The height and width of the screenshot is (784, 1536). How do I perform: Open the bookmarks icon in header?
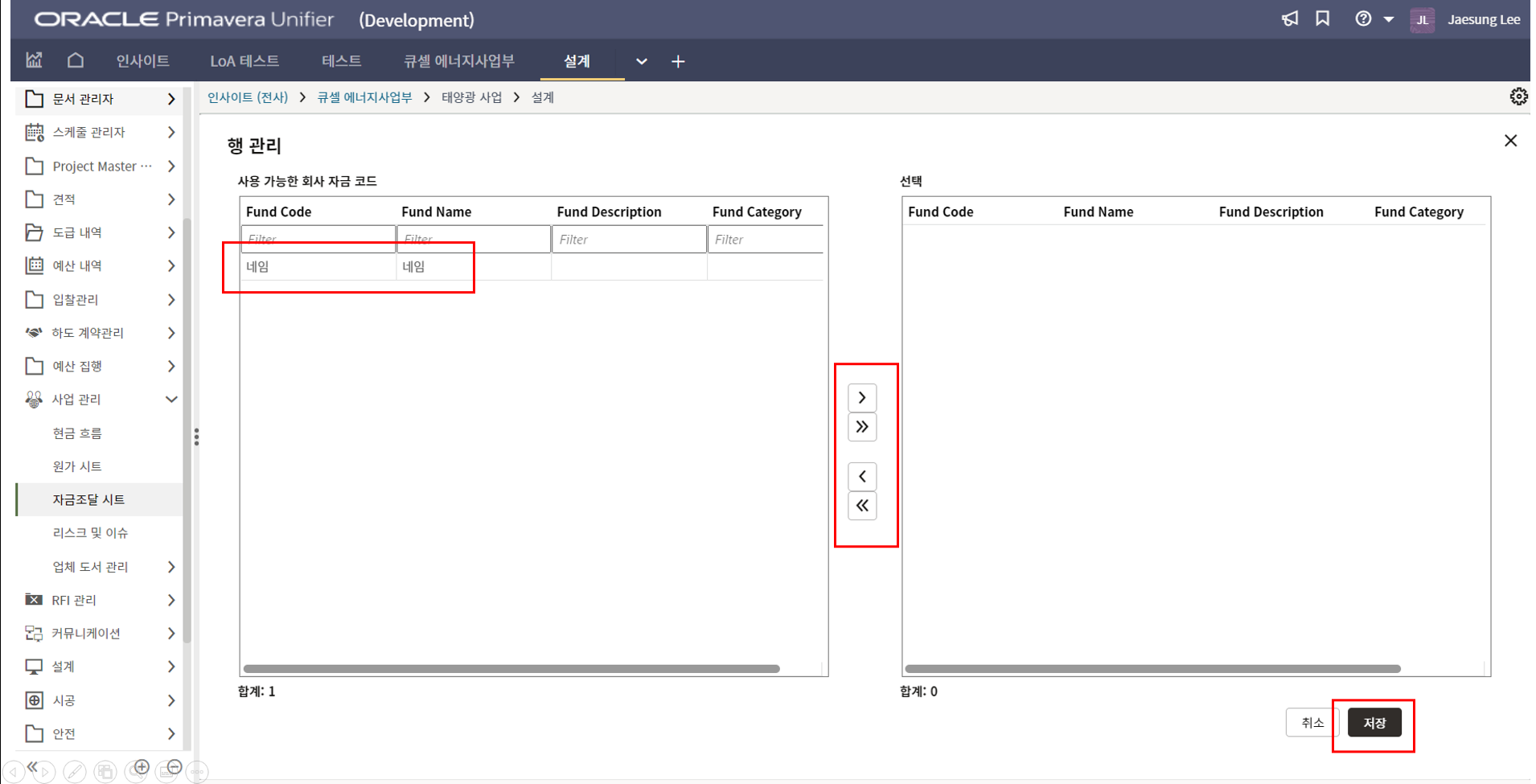(1322, 19)
